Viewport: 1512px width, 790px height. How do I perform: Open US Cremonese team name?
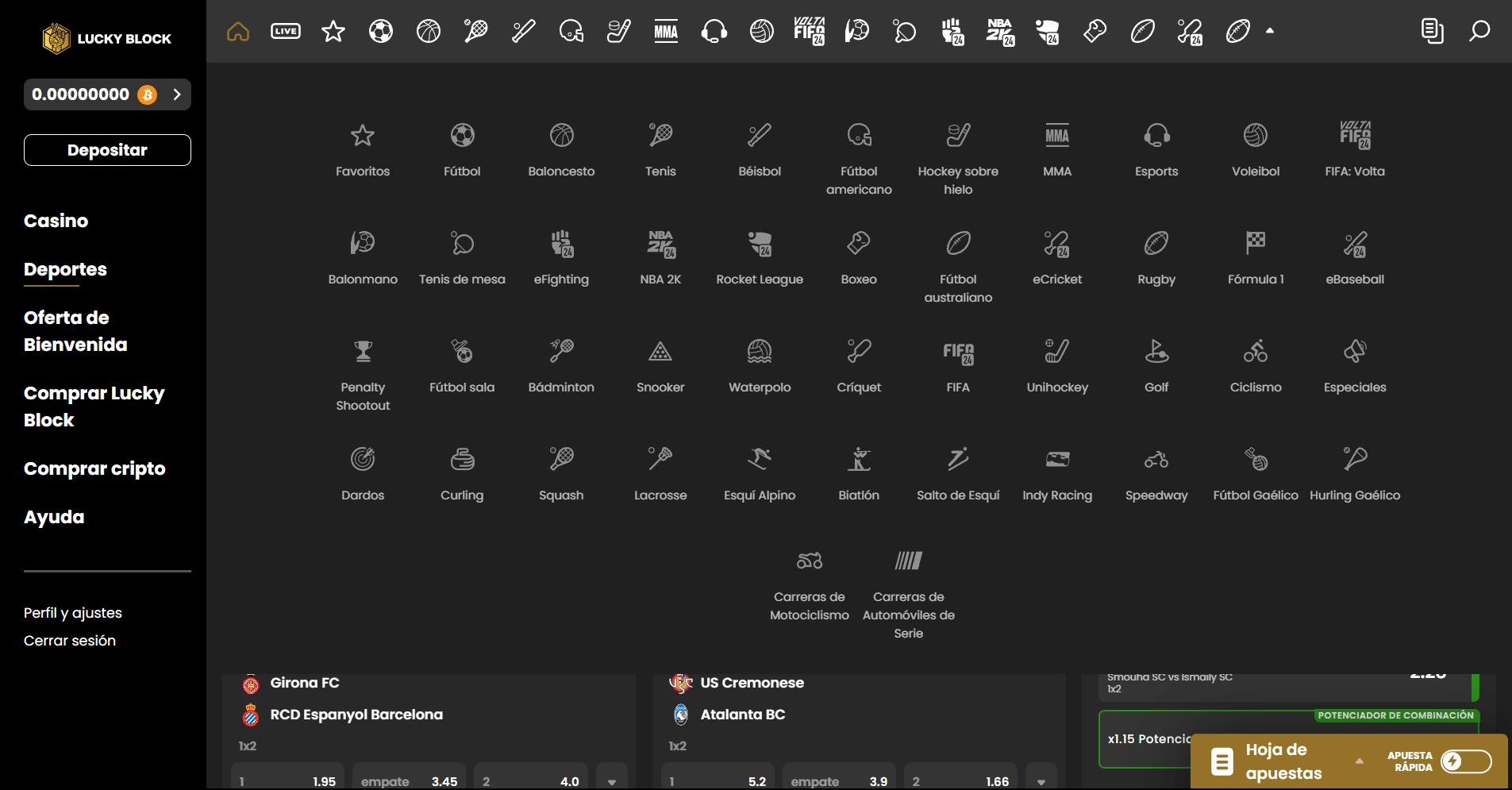pyautogui.click(x=752, y=683)
